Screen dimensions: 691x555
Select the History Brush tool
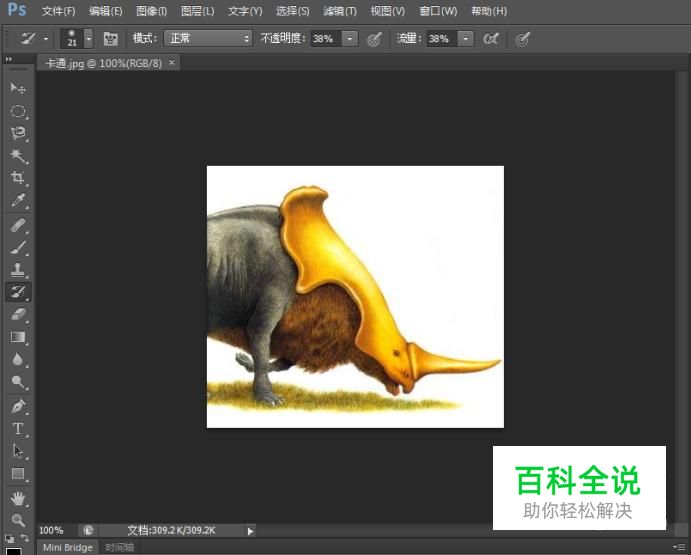(18, 292)
